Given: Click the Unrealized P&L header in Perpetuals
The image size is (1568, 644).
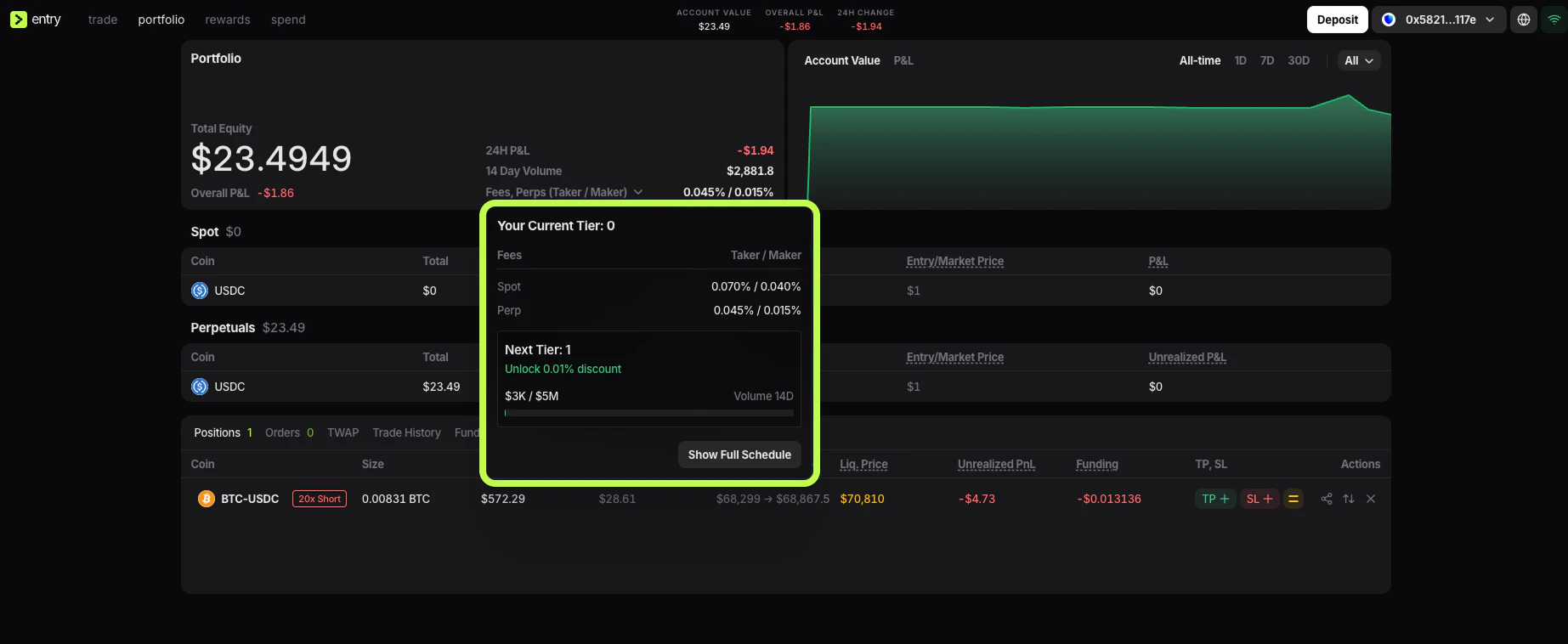Looking at the screenshot, I should [x=1187, y=357].
